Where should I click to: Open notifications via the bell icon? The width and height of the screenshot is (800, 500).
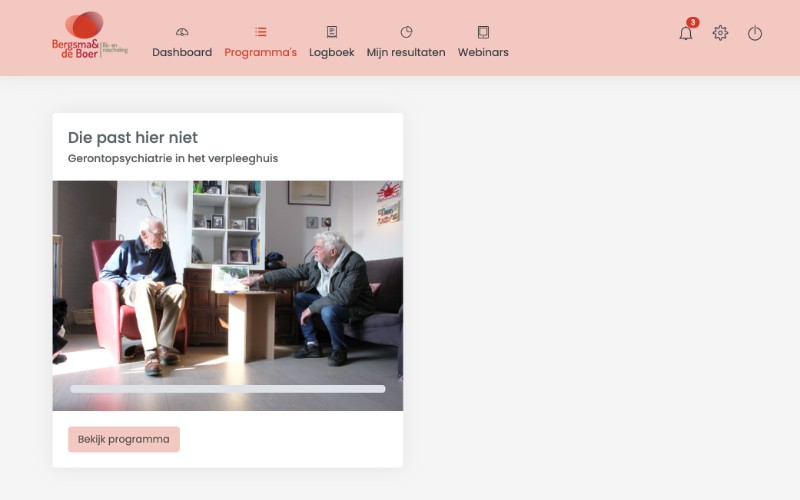tap(686, 34)
